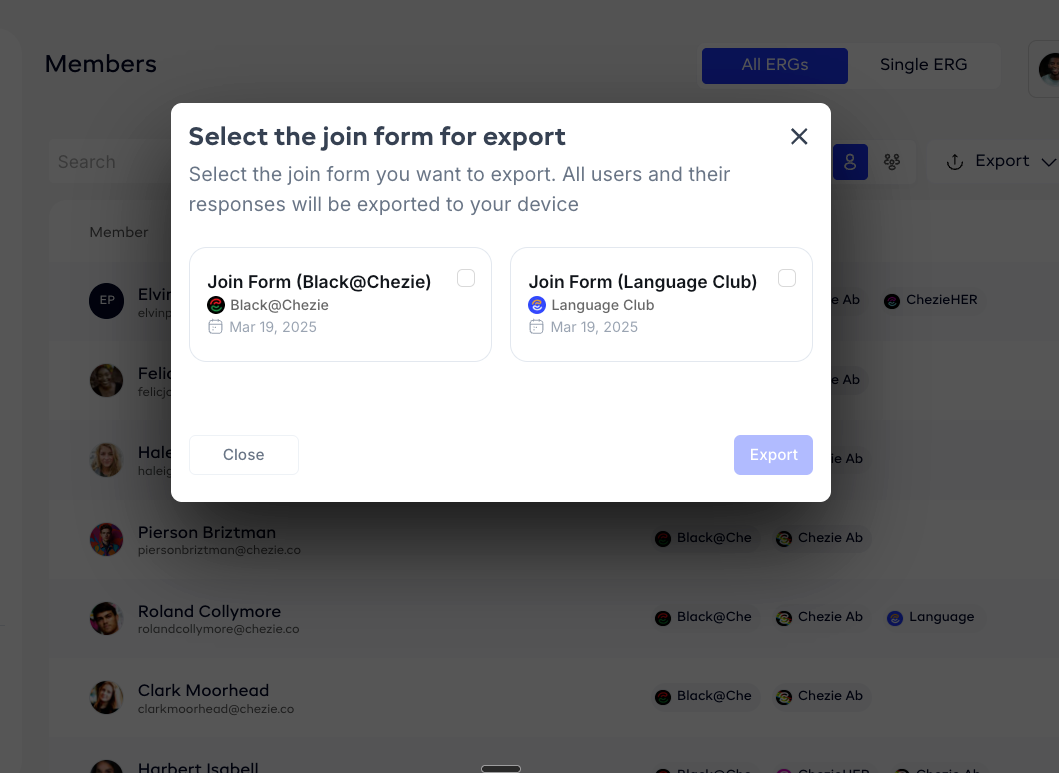Viewport: 1059px width, 773px height.
Task: Tick the Join Form (Language Club) checkbox
Action: tap(787, 278)
